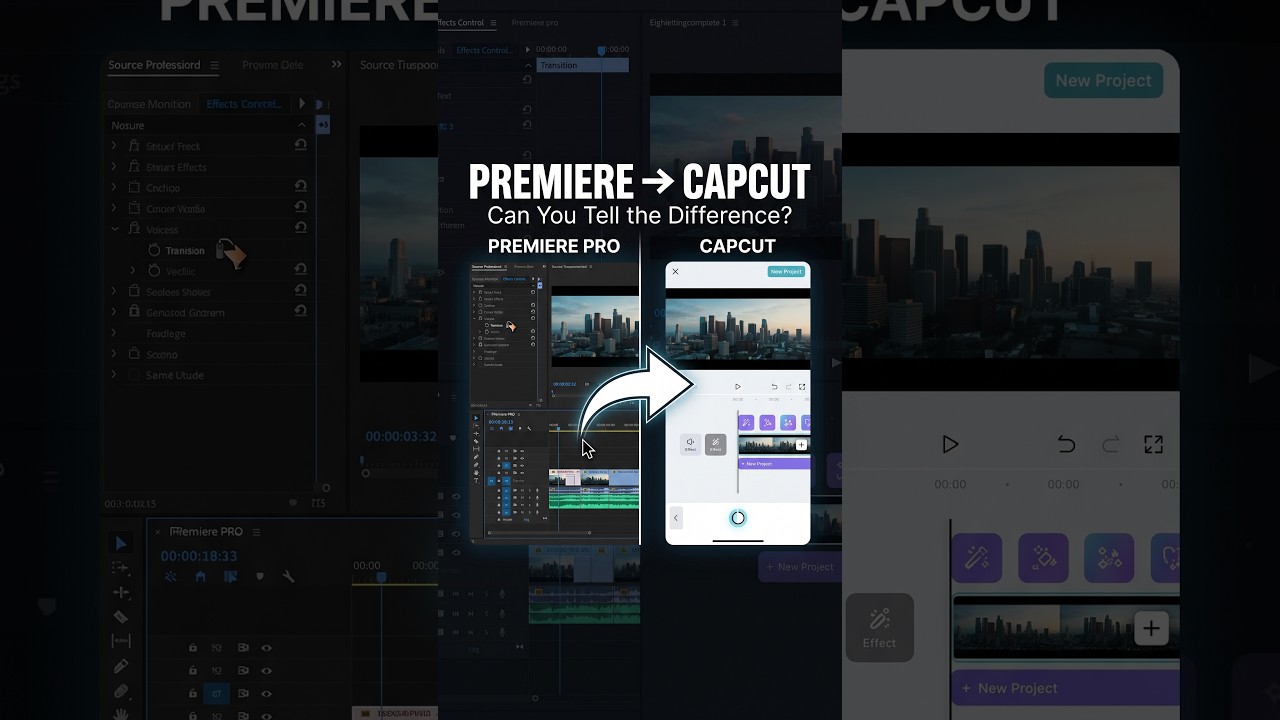Click the reset icon on the Voicess row
The height and width of the screenshot is (720, 1280).
[x=301, y=228]
